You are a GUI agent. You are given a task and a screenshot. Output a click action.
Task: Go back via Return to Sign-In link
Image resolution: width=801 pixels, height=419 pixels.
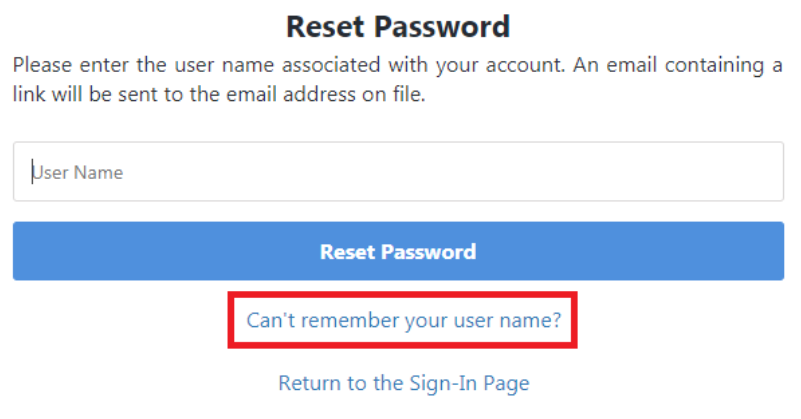403,383
